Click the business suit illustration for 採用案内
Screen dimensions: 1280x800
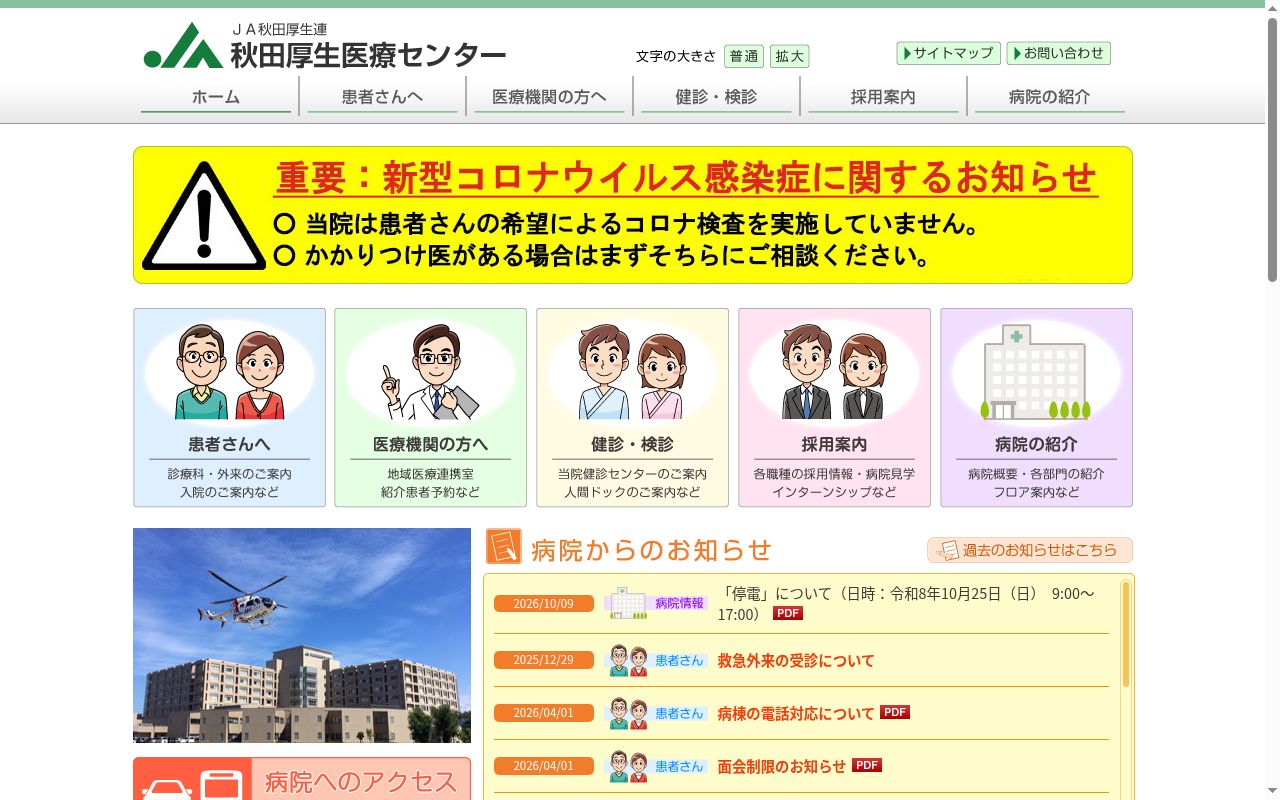[x=834, y=372]
